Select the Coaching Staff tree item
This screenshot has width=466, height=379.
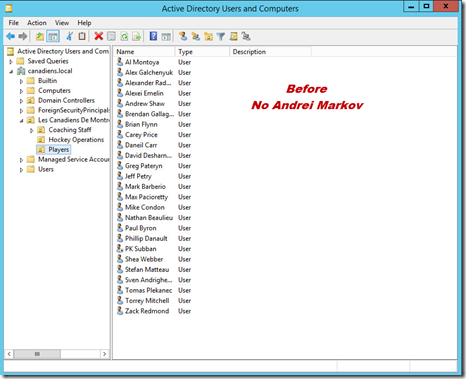coord(70,130)
